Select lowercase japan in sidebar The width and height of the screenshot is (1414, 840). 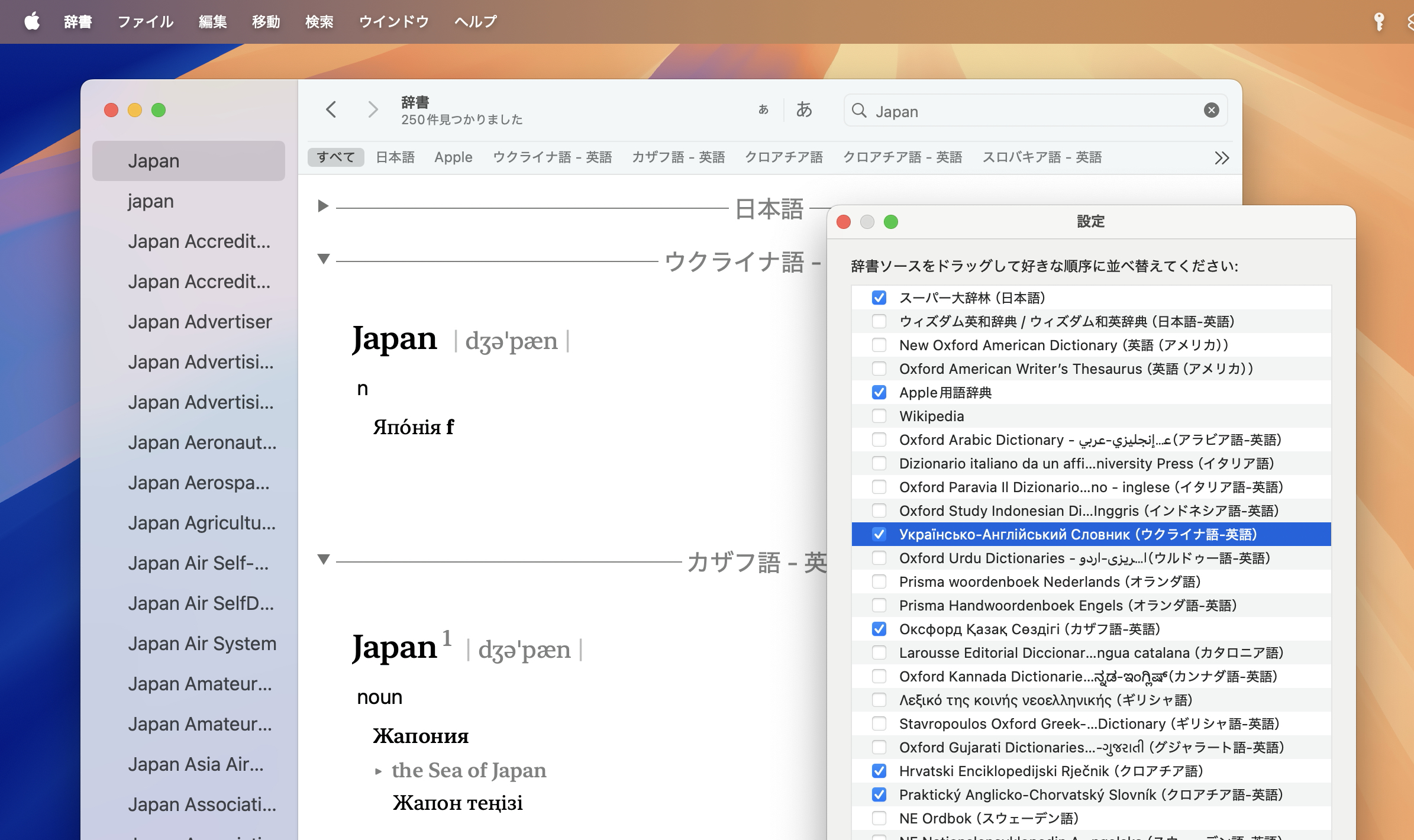(x=189, y=201)
